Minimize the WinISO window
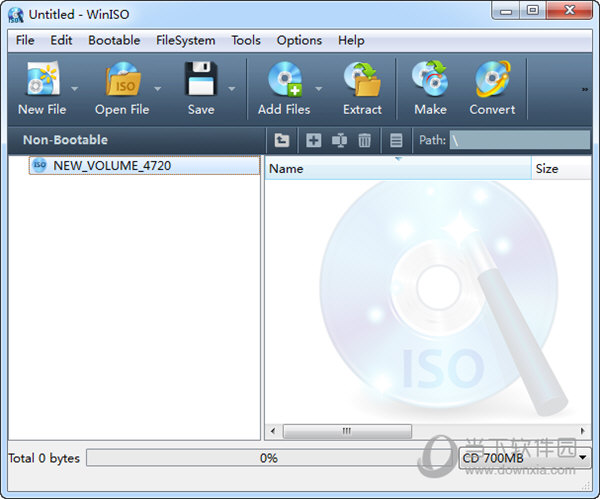Image resolution: width=600 pixels, height=499 pixels. (x=506, y=11)
